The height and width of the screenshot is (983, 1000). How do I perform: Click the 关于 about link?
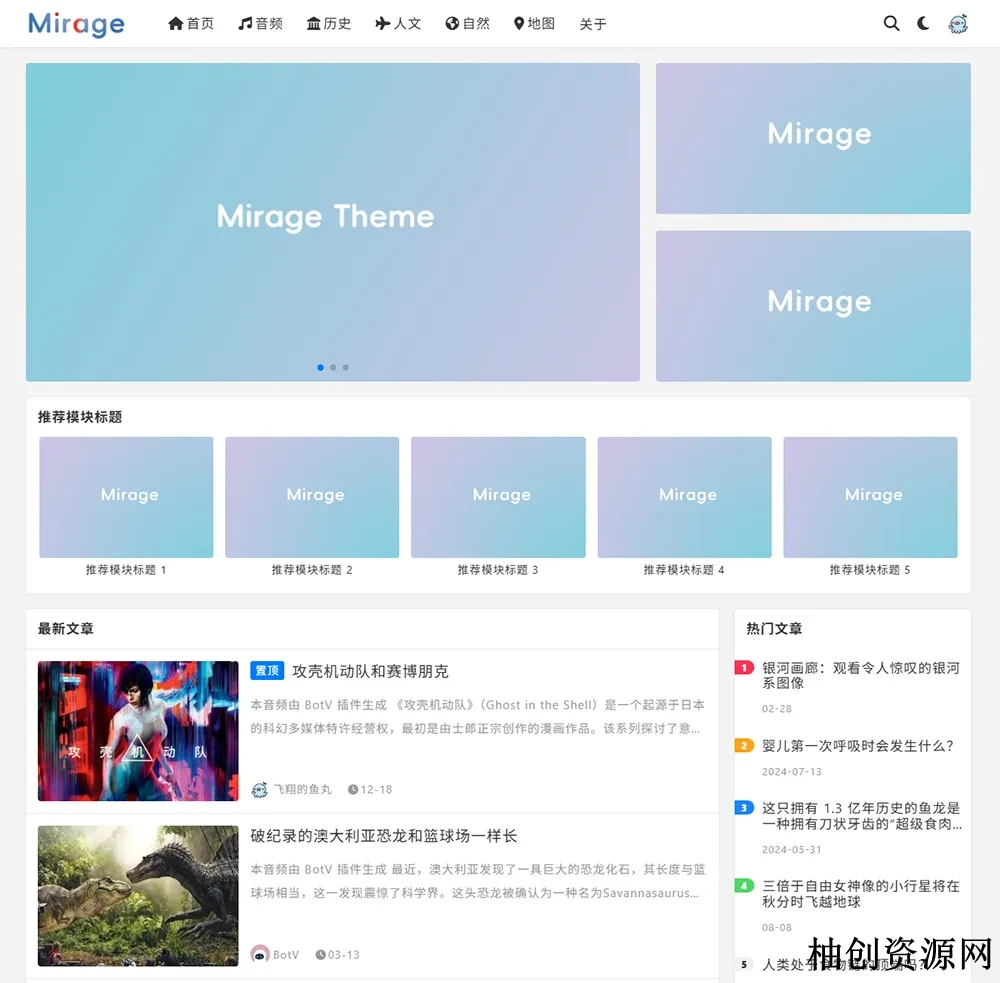pyautogui.click(x=593, y=24)
